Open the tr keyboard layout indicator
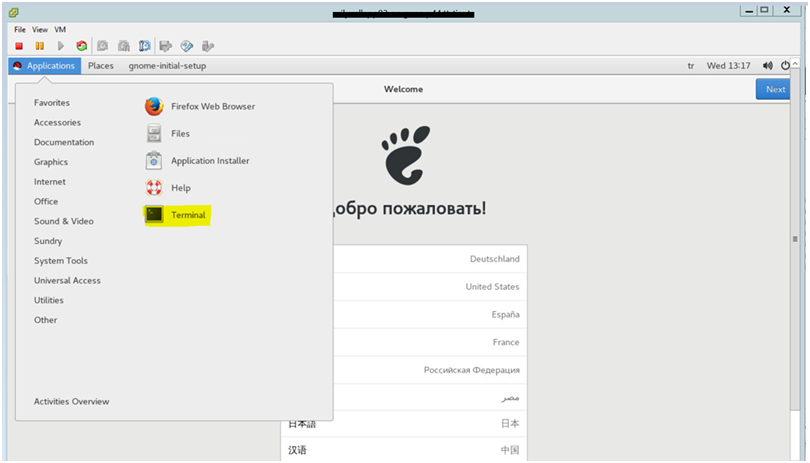 click(691, 66)
